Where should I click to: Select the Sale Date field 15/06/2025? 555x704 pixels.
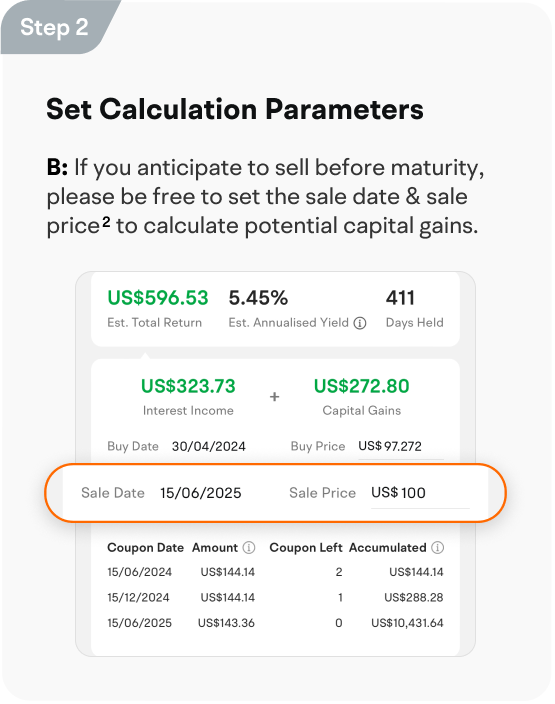201,493
